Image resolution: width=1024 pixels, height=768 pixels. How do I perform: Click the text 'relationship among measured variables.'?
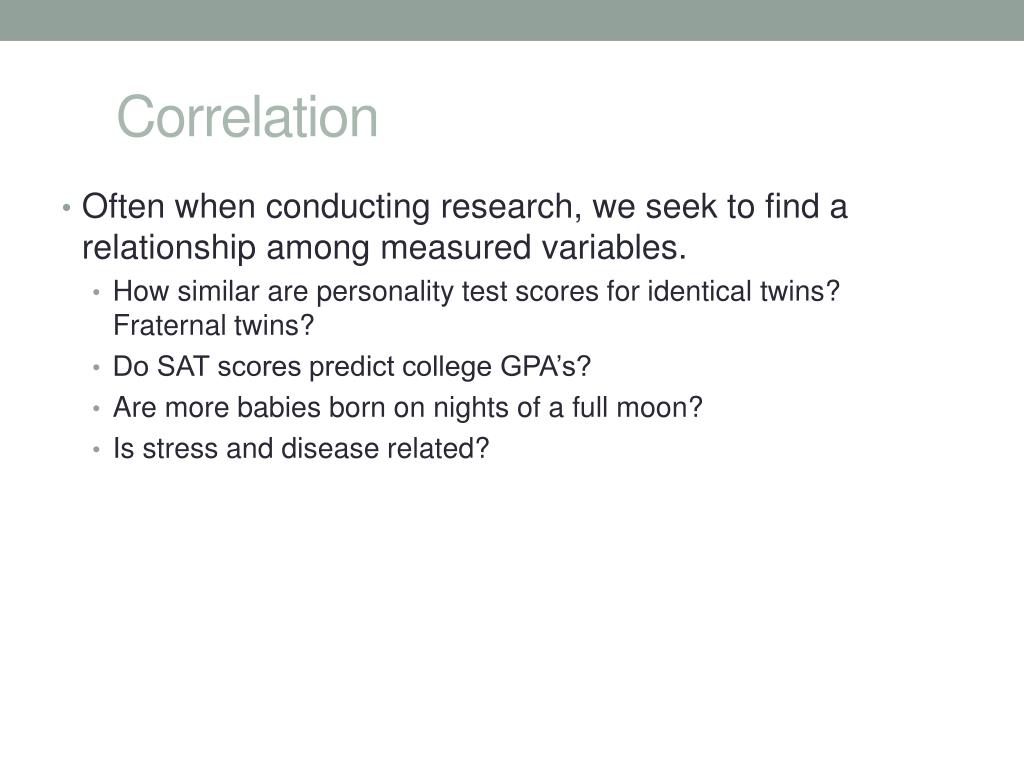384,248
